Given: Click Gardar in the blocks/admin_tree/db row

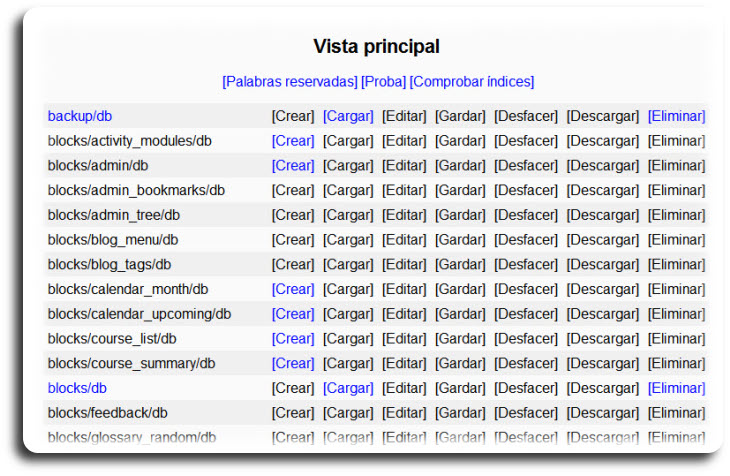Looking at the screenshot, I should (x=460, y=215).
